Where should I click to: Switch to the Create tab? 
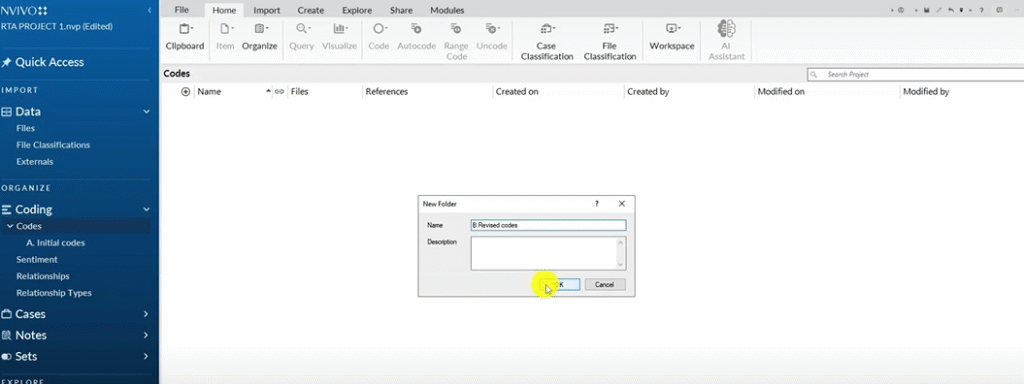(x=312, y=10)
